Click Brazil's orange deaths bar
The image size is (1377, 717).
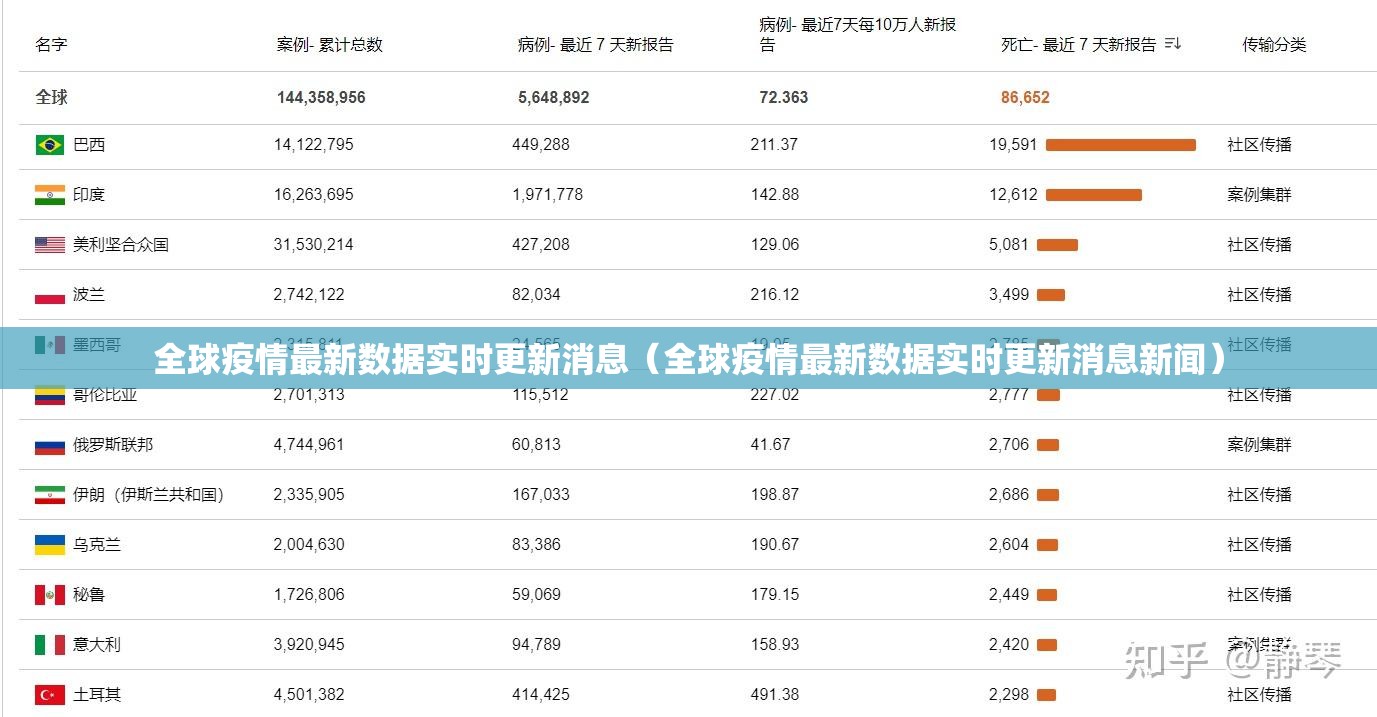(1120, 145)
